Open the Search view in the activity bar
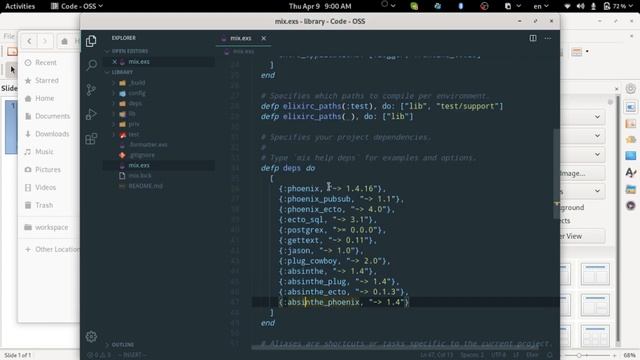The width and height of the screenshot is (640, 360). (x=92, y=65)
